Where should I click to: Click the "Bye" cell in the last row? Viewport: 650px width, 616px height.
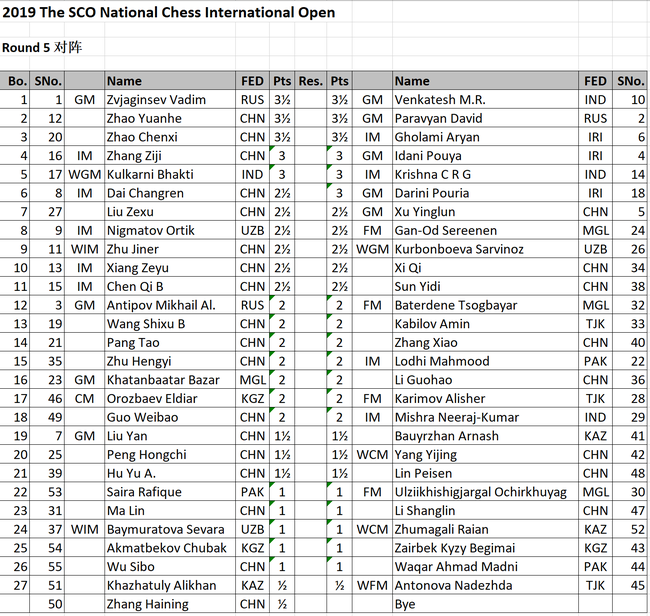pos(405,604)
